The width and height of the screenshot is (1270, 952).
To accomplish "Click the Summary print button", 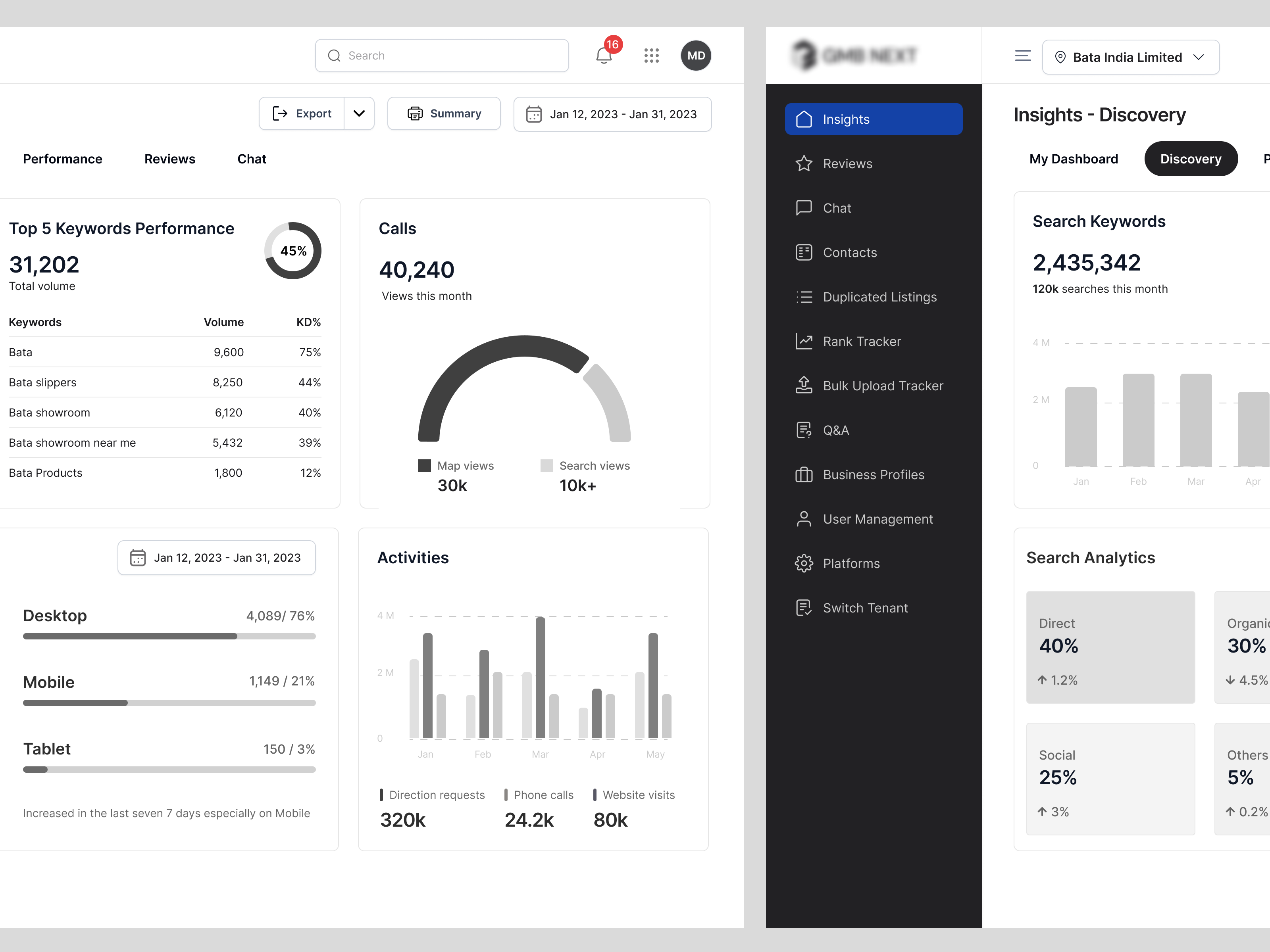I will [444, 113].
